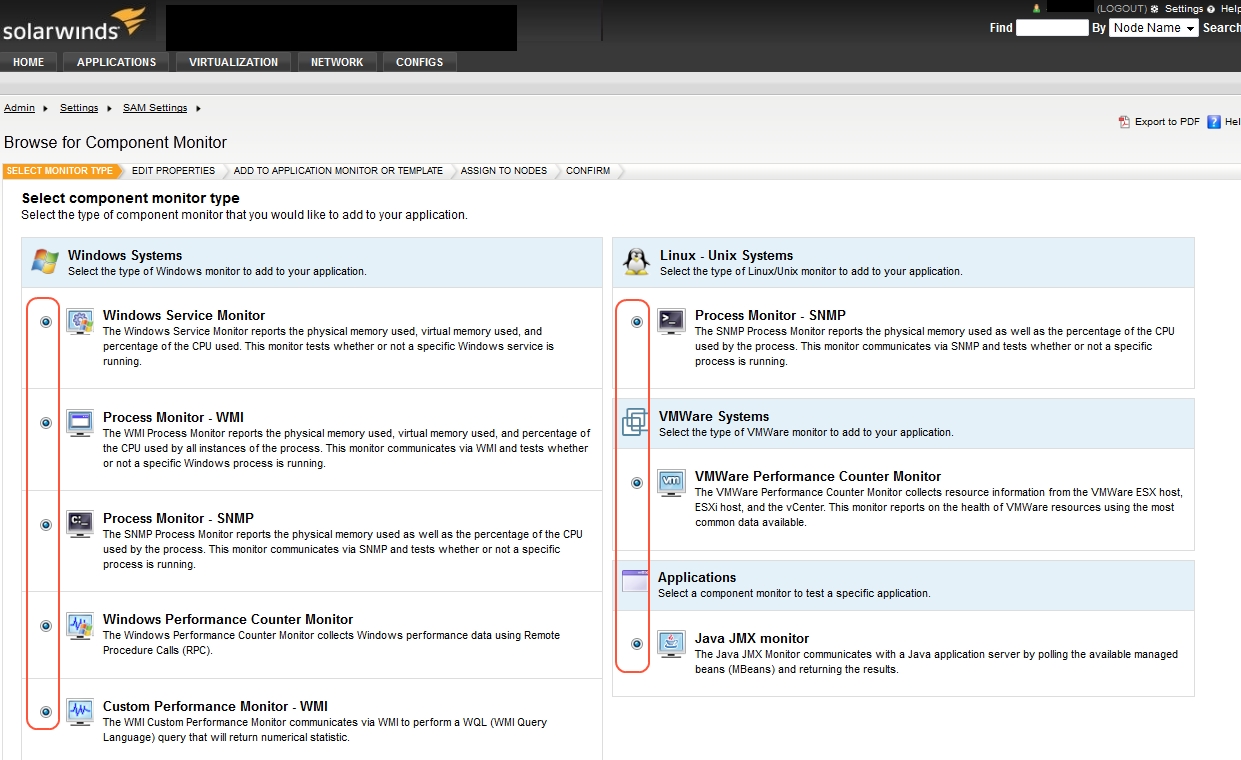Image resolution: width=1241 pixels, height=760 pixels.
Task: Click the Linux penguin icon
Action: [636, 262]
